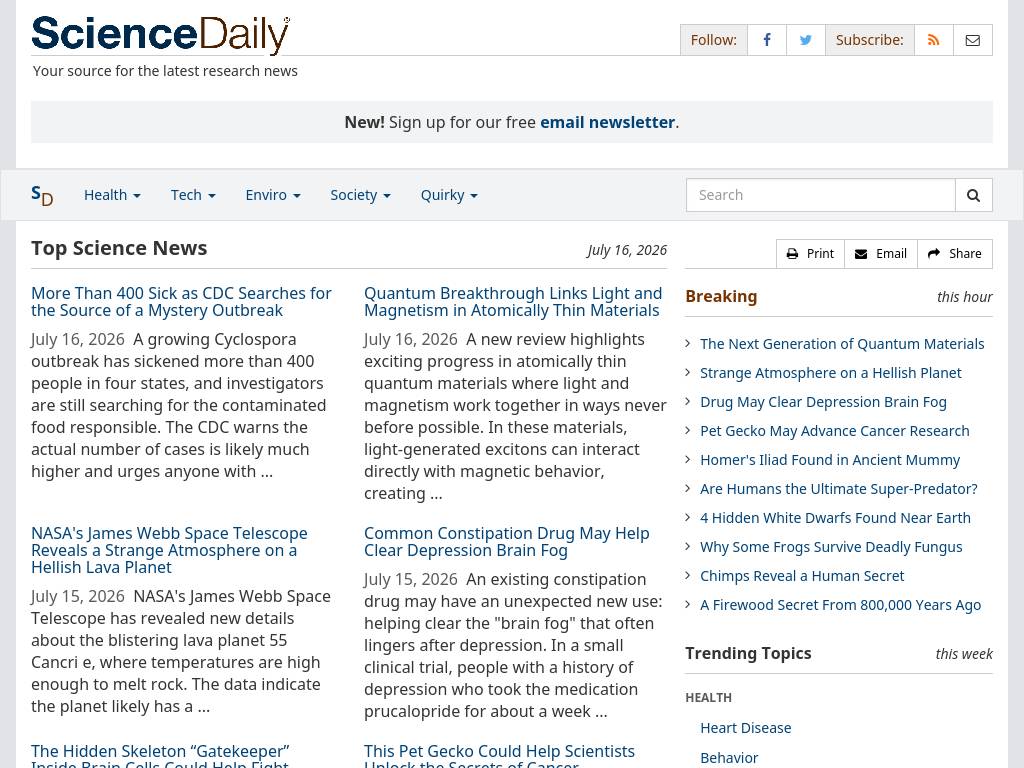Viewport: 1024px width, 768px height.
Task: Open Common Constipation Drug article headline
Action: tap(507, 541)
